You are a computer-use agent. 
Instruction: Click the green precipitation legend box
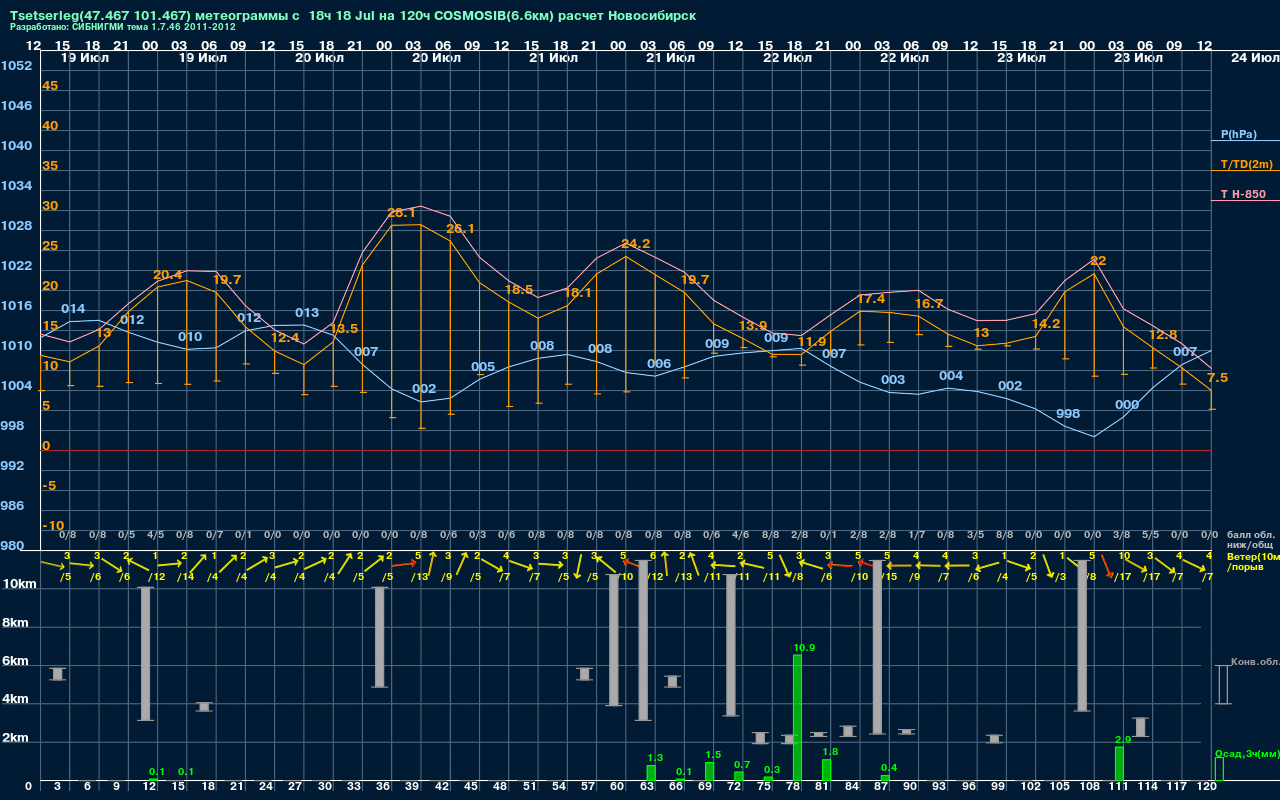pyautogui.click(x=1219, y=769)
